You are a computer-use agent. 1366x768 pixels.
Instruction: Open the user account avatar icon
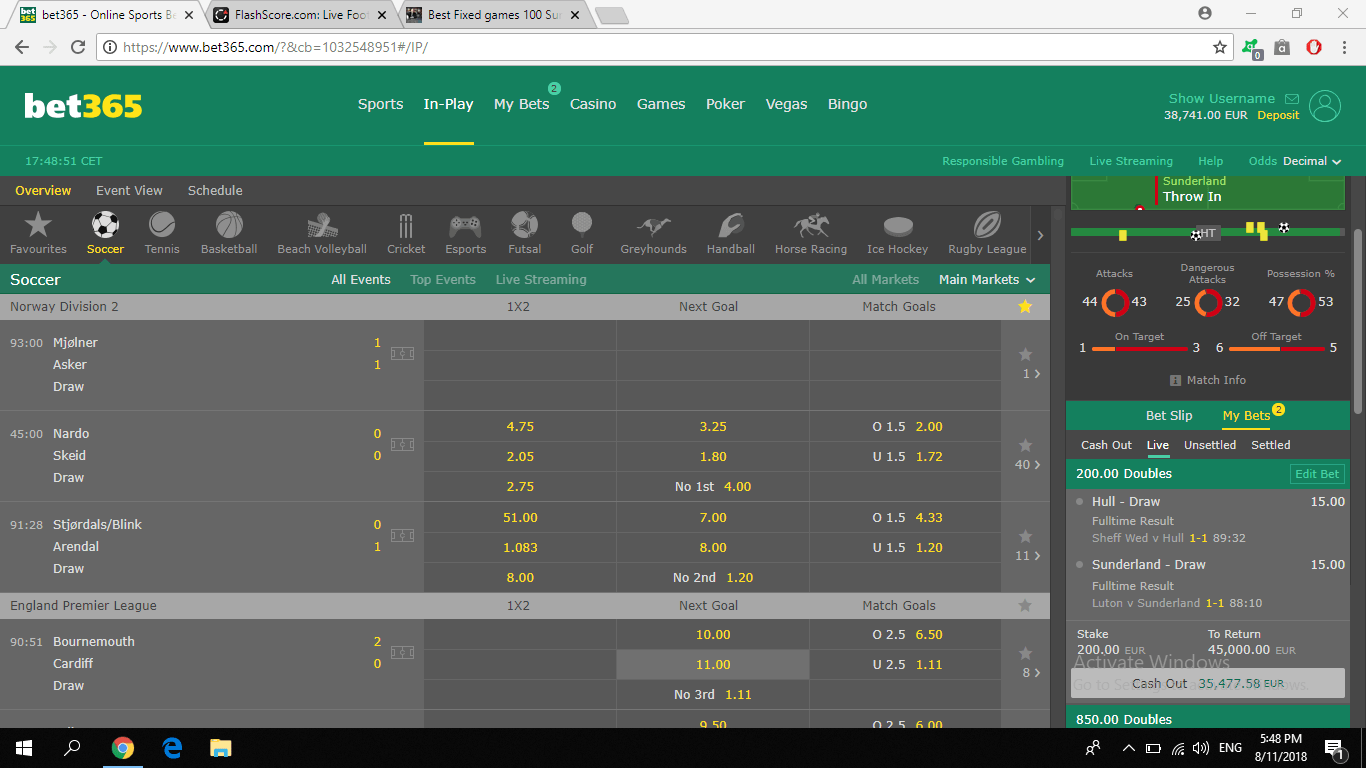point(1325,106)
